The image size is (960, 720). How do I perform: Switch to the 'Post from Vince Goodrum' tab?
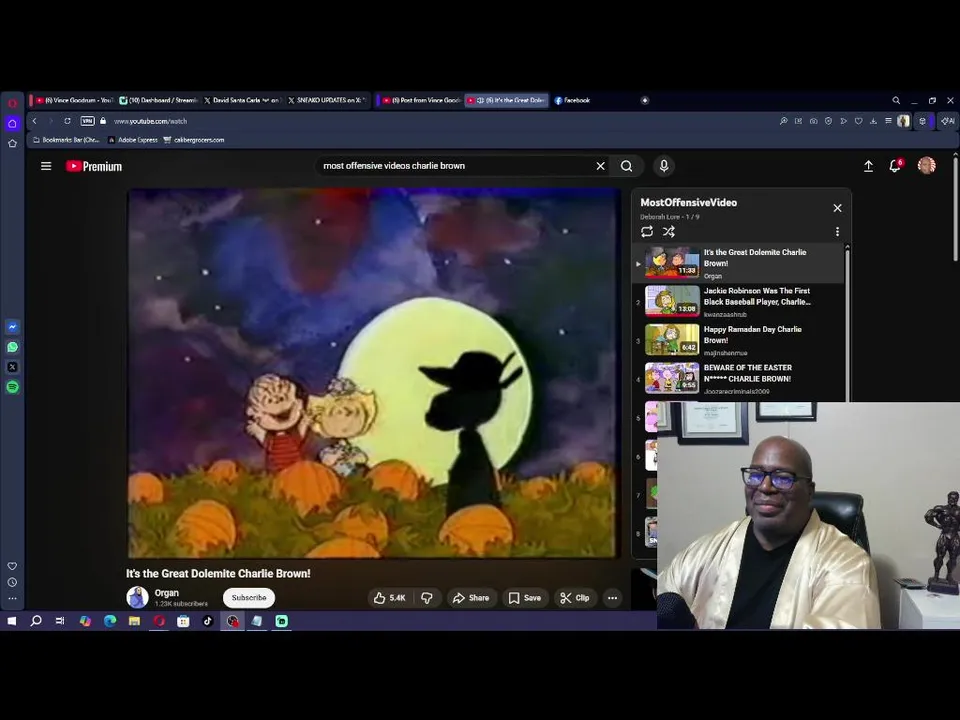pyautogui.click(x=422, y=100)
